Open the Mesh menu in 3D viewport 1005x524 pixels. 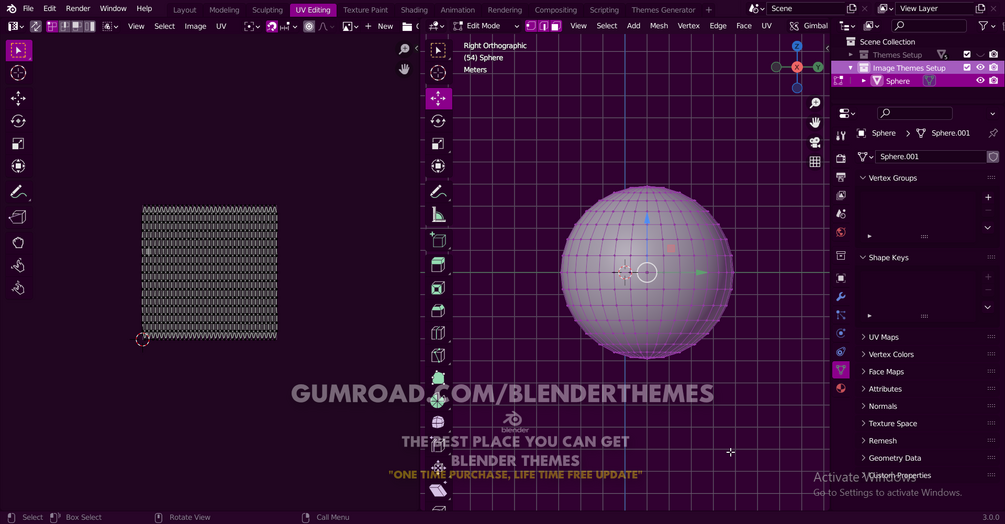(658, 26)
